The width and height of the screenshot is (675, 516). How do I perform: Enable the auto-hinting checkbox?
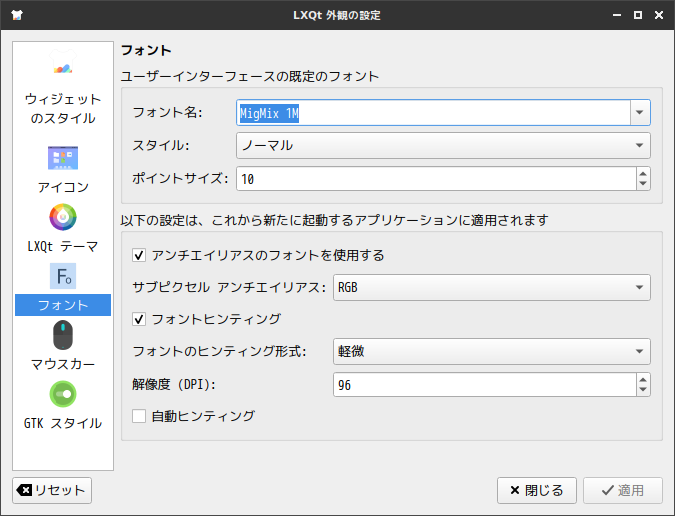(x=139, y=415)
